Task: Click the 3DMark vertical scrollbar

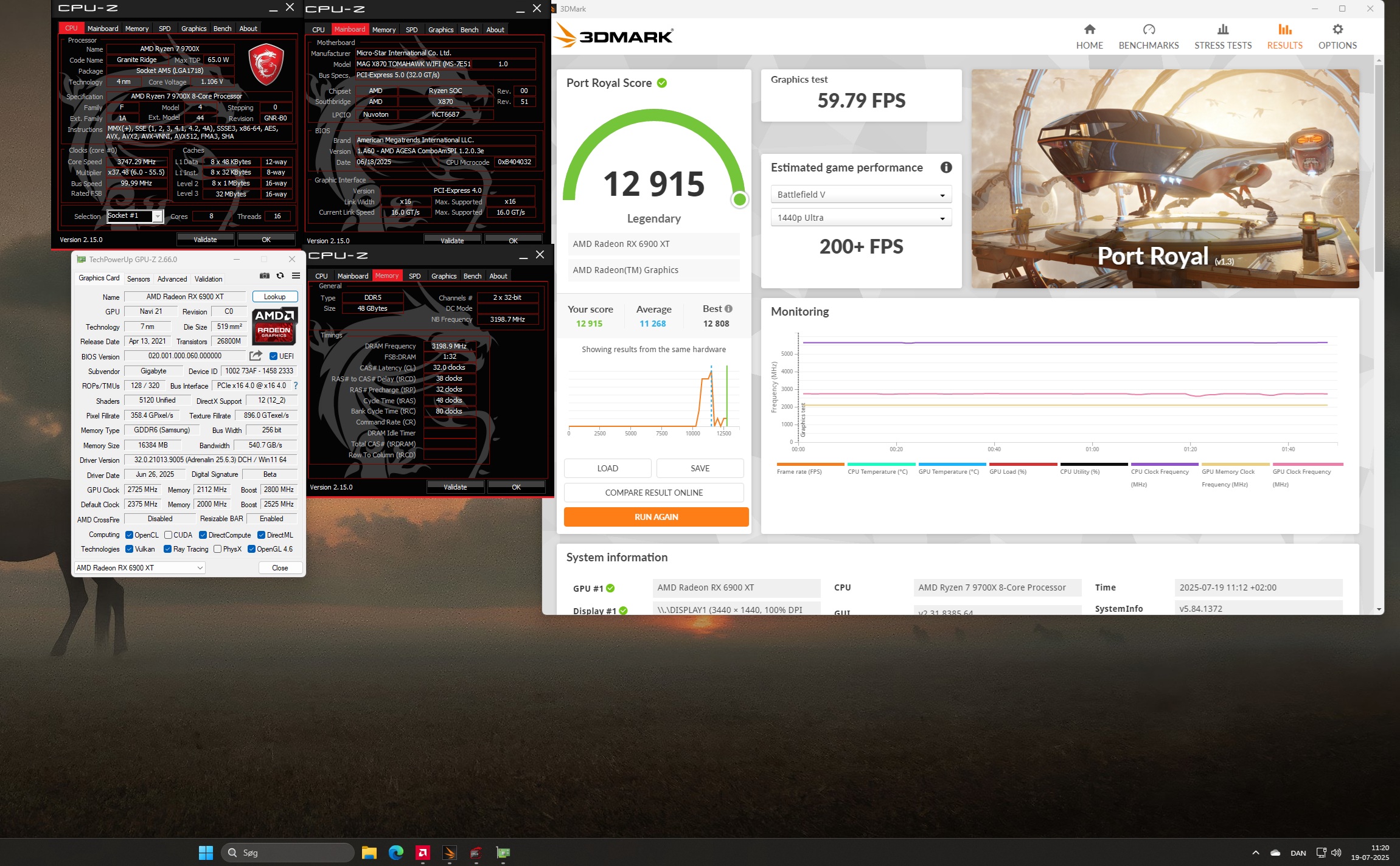Action: pyautogui.click(x=1378, y=167)
